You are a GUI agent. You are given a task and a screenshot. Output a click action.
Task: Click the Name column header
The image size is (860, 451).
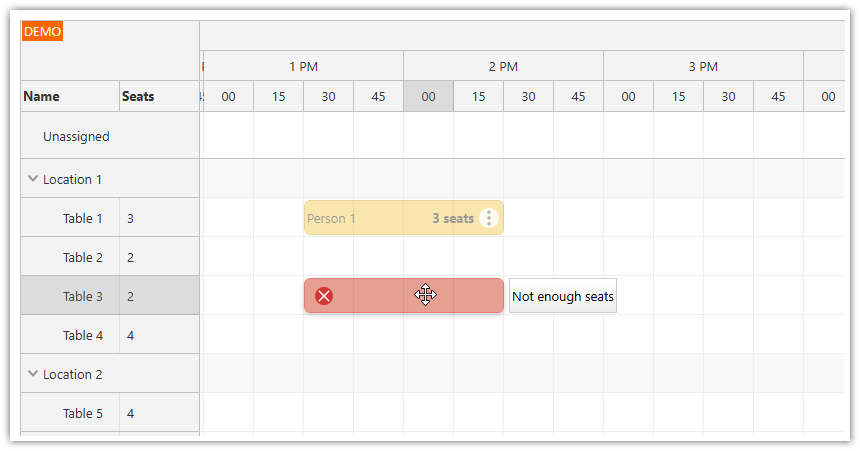tap(42, 97)
